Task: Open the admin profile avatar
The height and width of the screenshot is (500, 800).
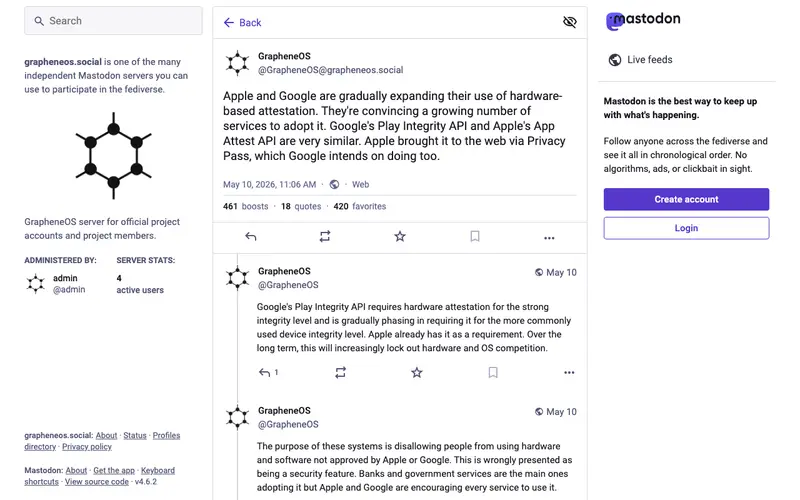Action: 36,283
